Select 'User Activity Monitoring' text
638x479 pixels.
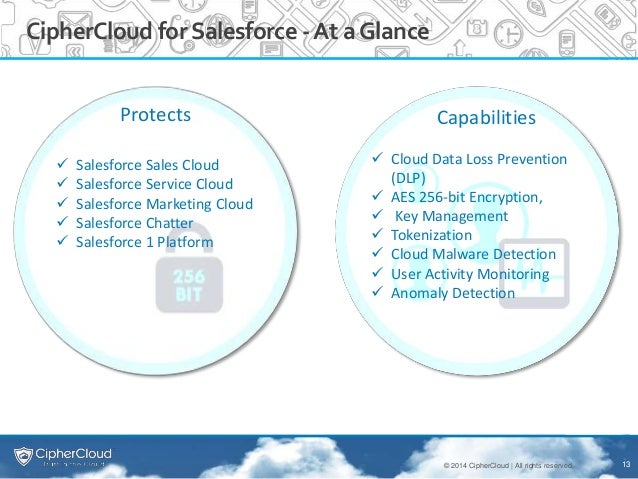(470, 274)
